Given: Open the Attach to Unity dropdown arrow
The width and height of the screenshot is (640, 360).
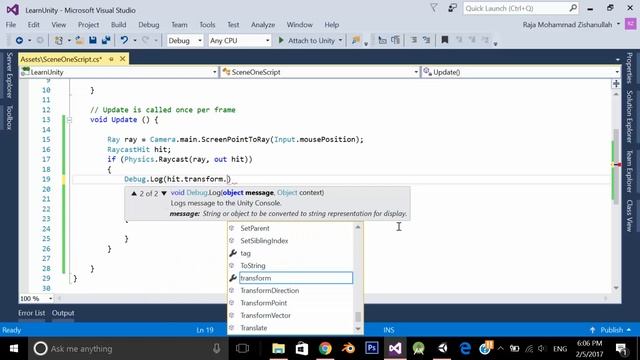Looking at the screenshot, I should [340, 40].
